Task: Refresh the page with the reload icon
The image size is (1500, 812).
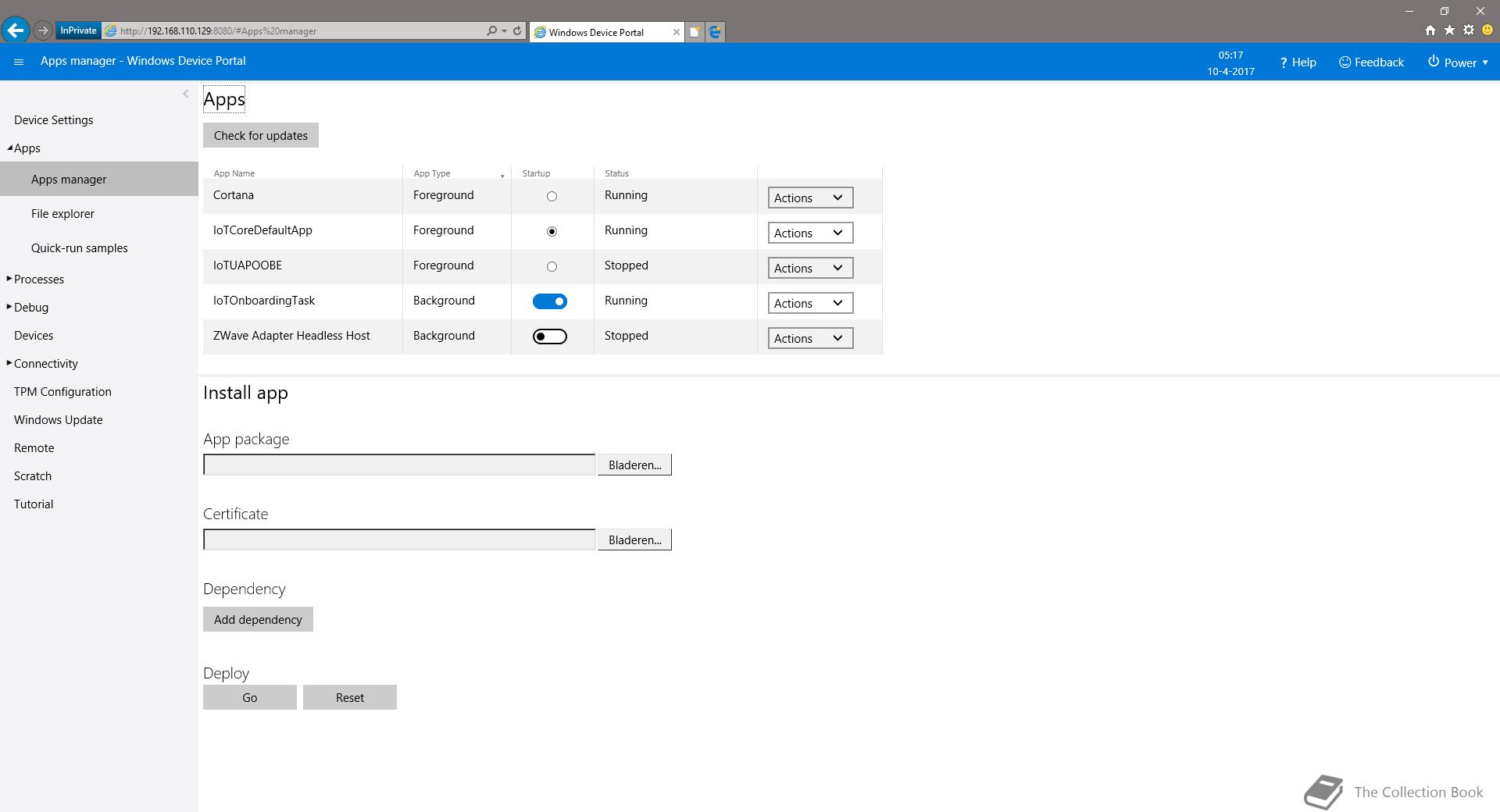Action: click(x=517, y=31)
